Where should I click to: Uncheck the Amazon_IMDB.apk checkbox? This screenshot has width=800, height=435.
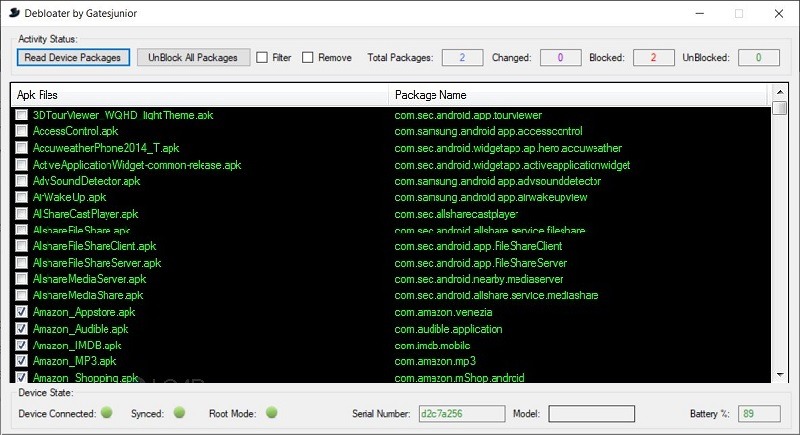tap(21, 345)
